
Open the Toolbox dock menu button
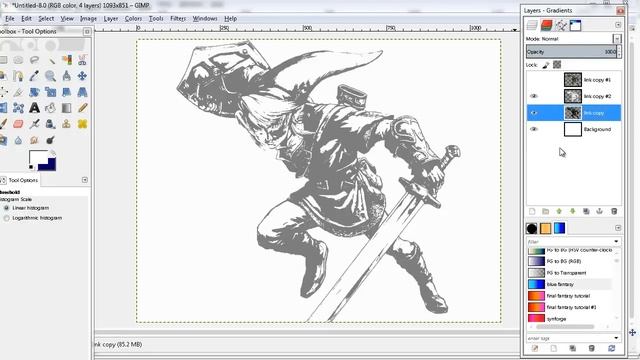pos(87,31)
